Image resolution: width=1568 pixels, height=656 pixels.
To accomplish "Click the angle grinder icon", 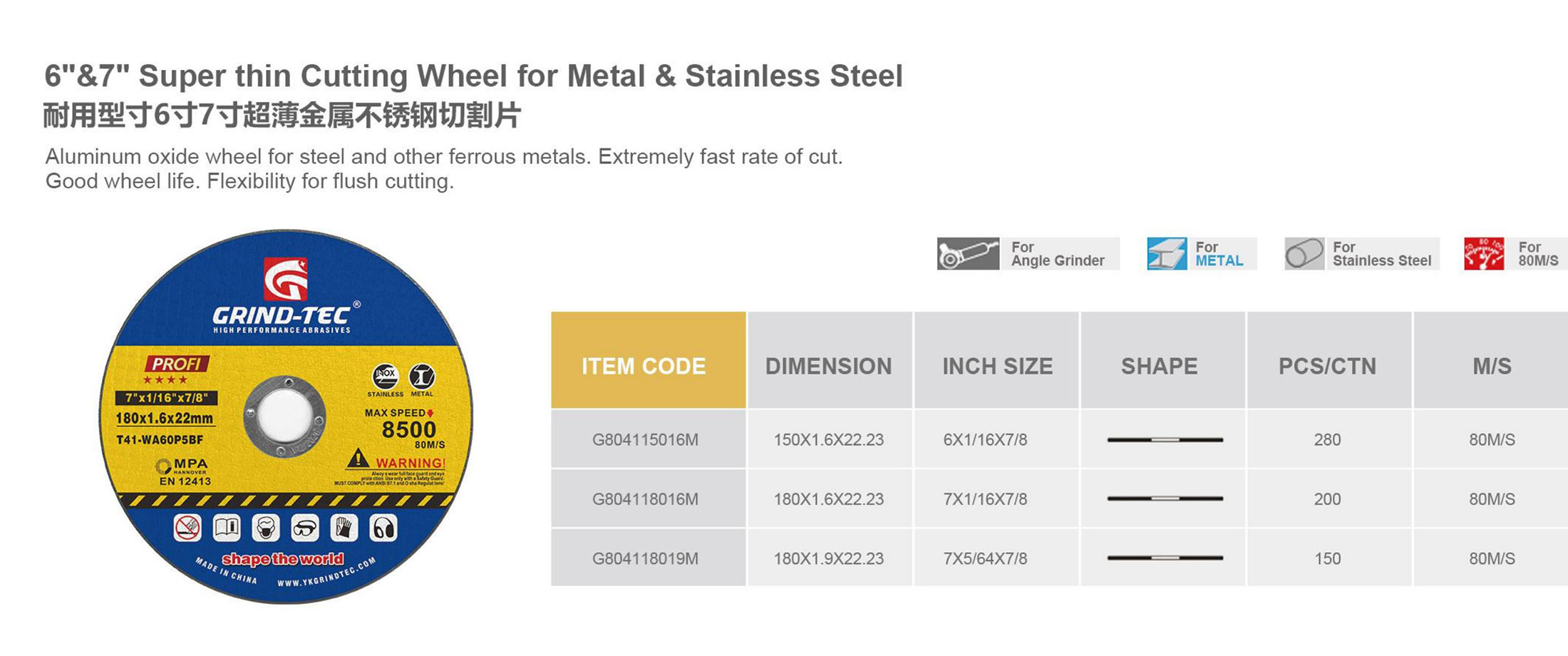I will [x=968, y=254].
